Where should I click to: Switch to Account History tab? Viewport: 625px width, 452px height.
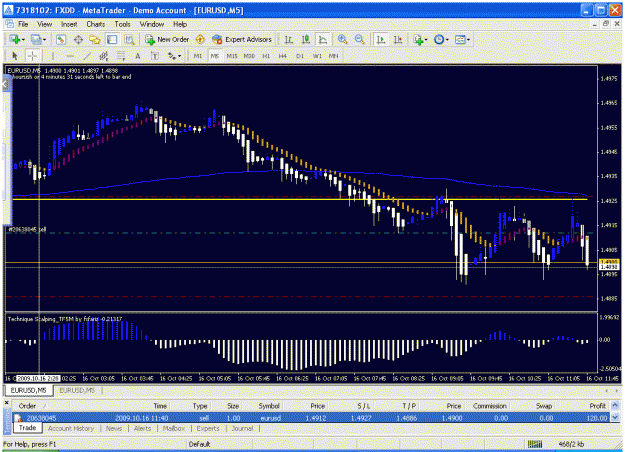(71, 428)
